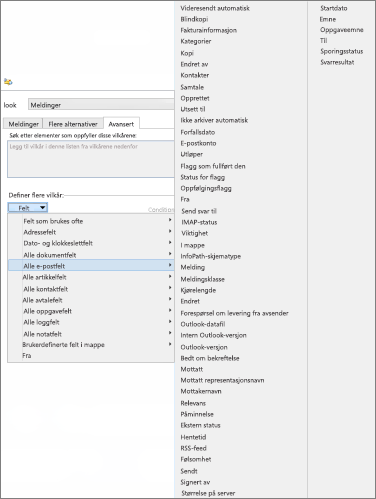Screen dimensions: 376x499
Task: Switch to the Meldinger tab
Action: 23,124
